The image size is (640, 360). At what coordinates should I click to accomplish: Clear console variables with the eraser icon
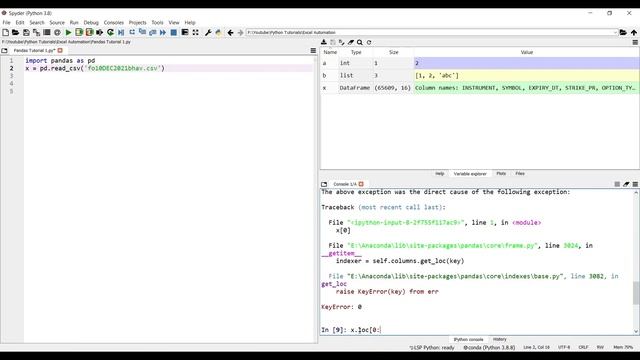pyautogui.click(x=626, y=184)
